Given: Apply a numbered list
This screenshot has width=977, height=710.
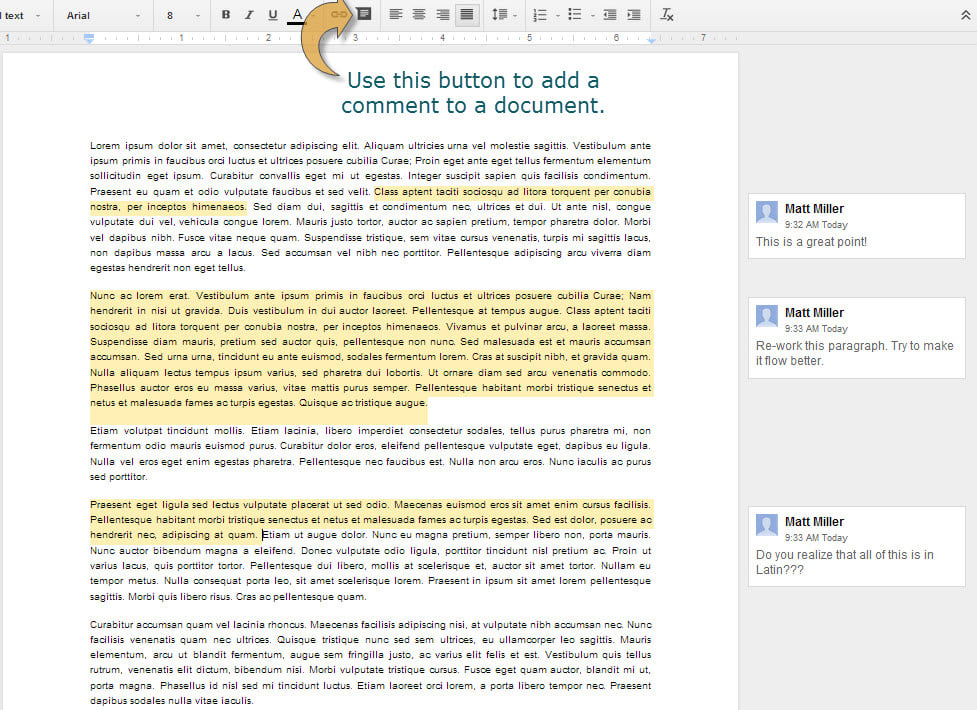Looking at the screenshot, I should (540, 15).
